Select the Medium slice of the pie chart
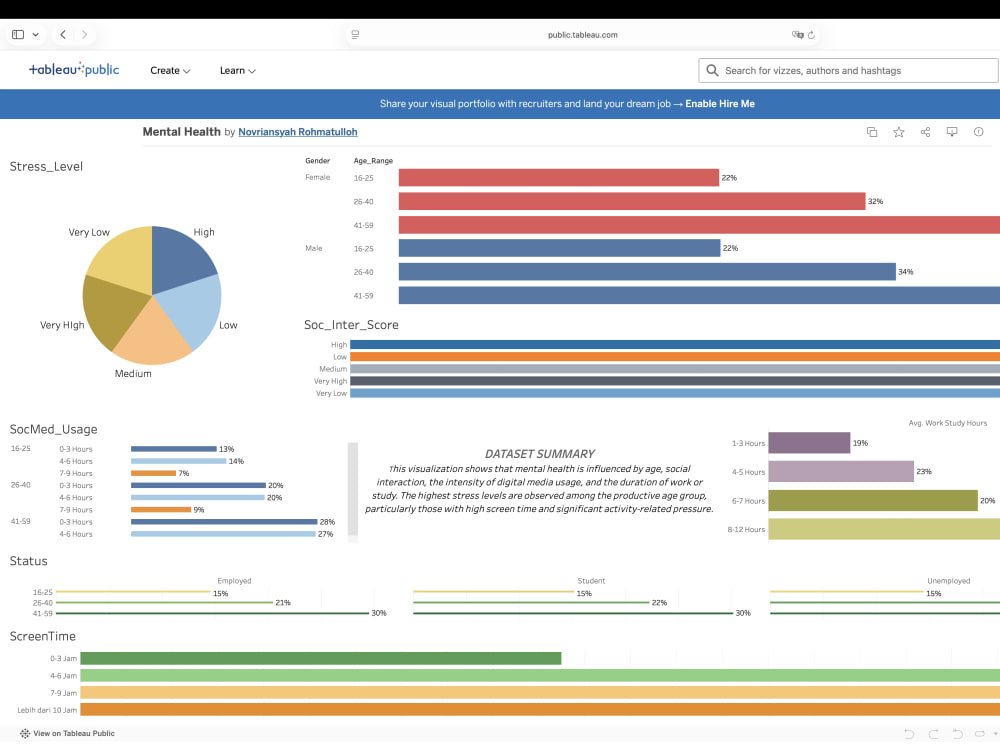1000x750 pixels. pos(152,335)
